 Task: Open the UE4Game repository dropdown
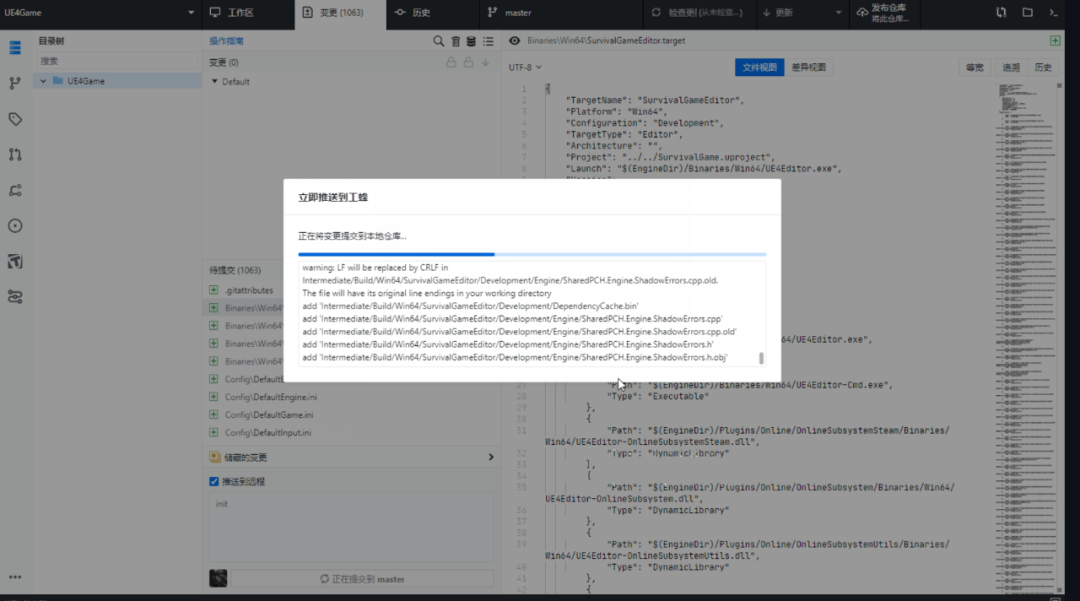tap(99, 12)
